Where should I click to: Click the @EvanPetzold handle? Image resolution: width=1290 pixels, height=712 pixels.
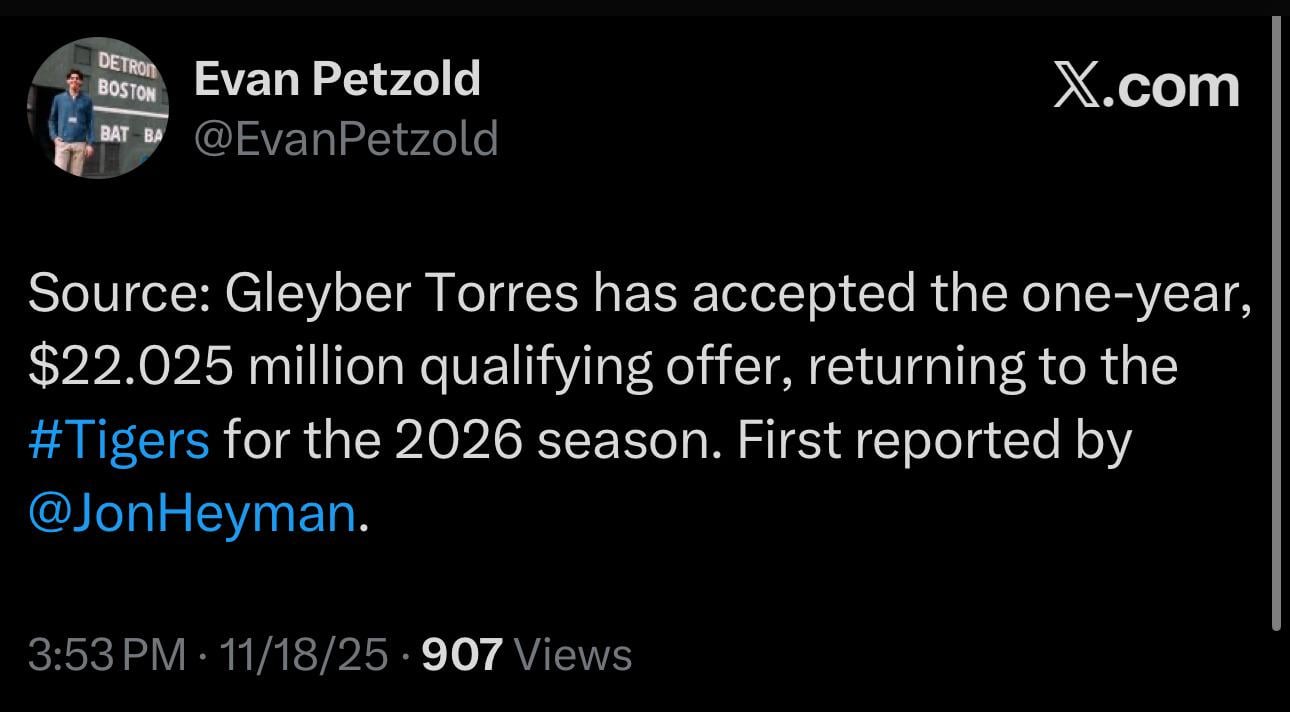(348, 139)
